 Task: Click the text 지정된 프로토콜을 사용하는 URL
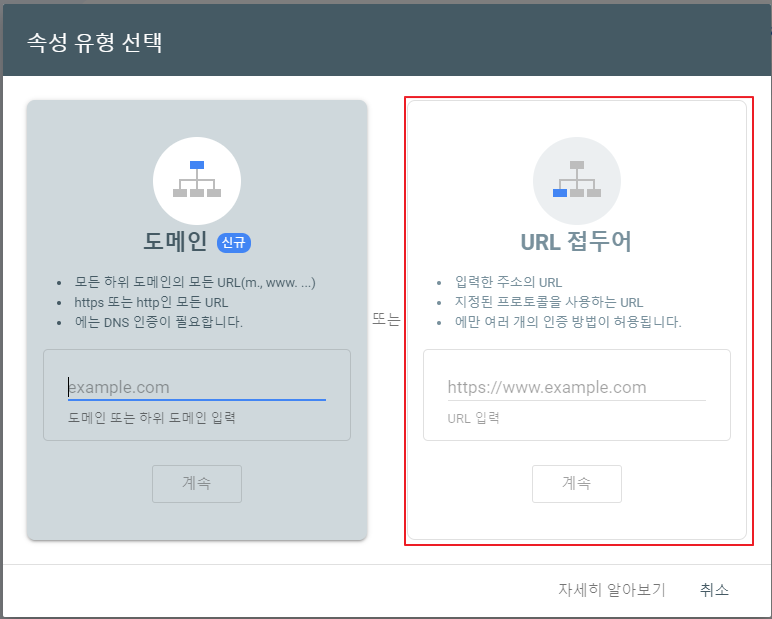tap(549, 302)
